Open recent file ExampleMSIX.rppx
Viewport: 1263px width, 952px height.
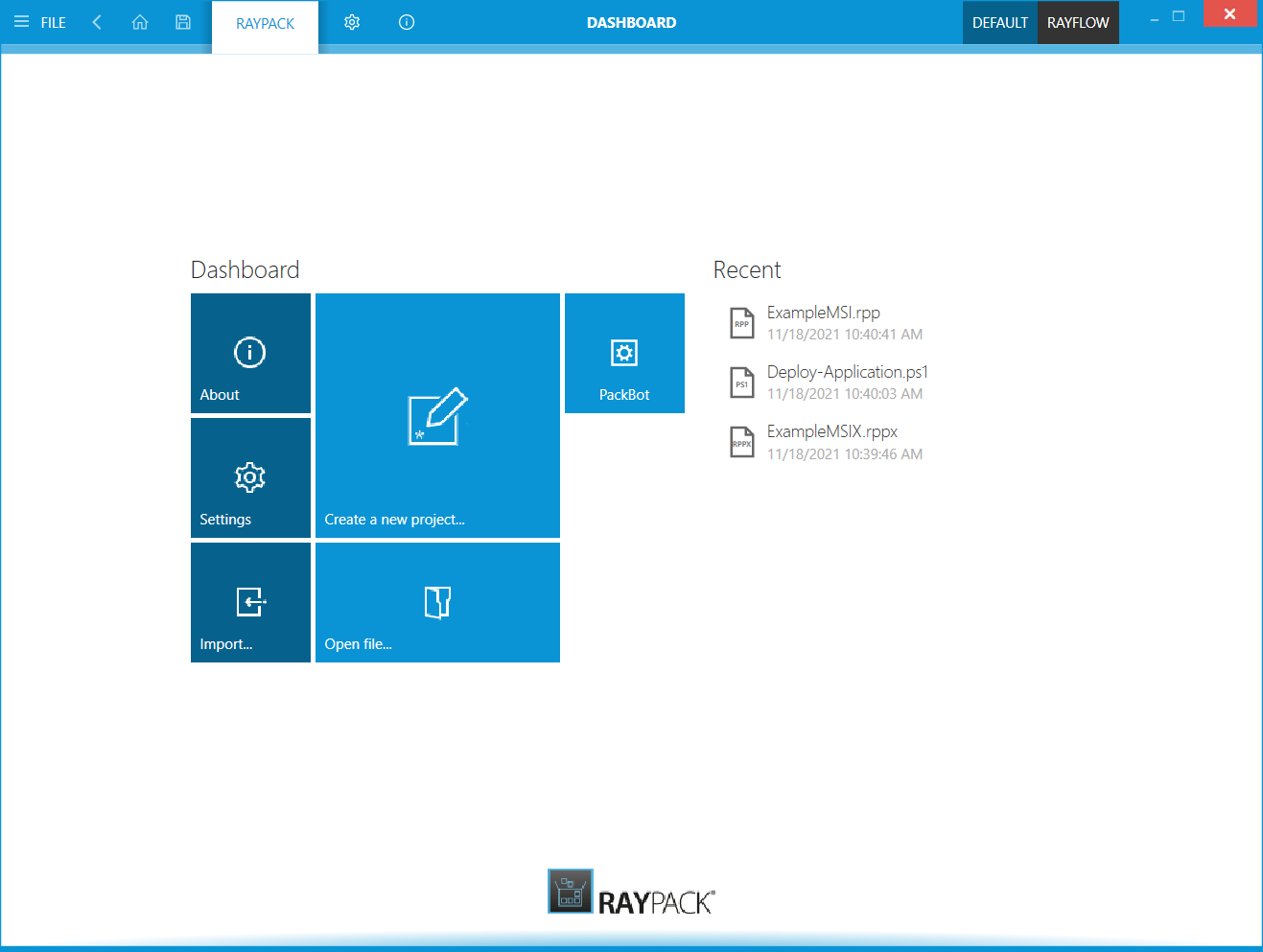[831, 432]
